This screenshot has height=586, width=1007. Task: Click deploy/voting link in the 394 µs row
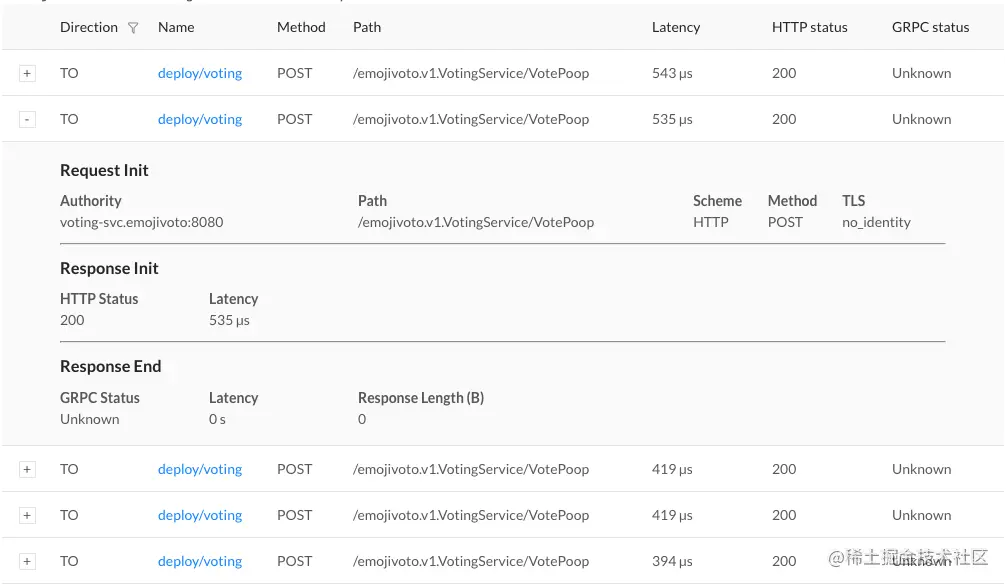click(200, 561)
